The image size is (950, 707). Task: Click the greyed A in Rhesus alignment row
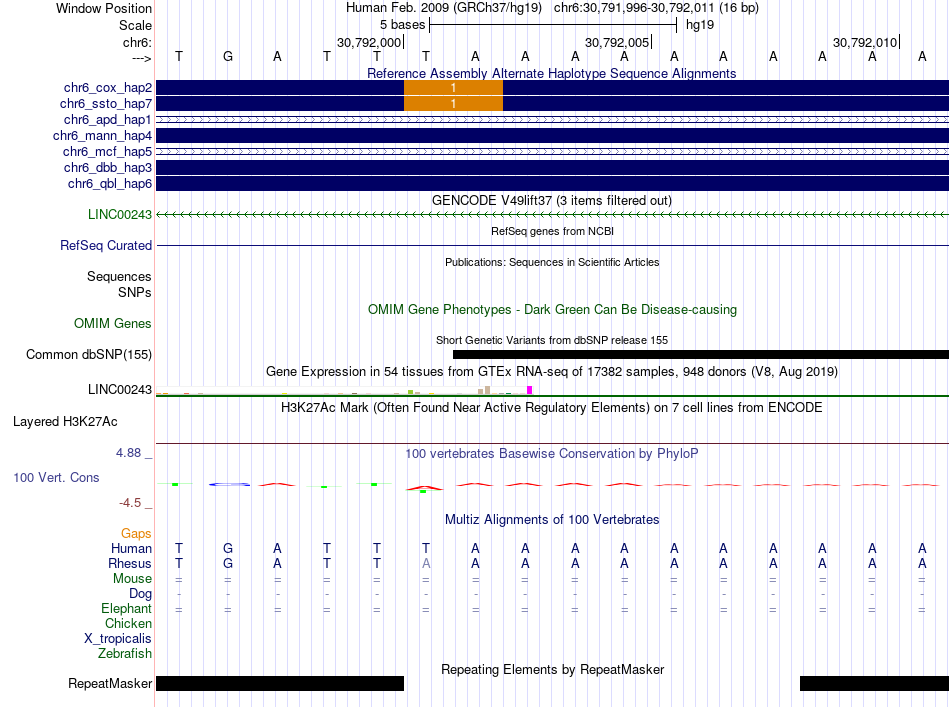point(426,563)
